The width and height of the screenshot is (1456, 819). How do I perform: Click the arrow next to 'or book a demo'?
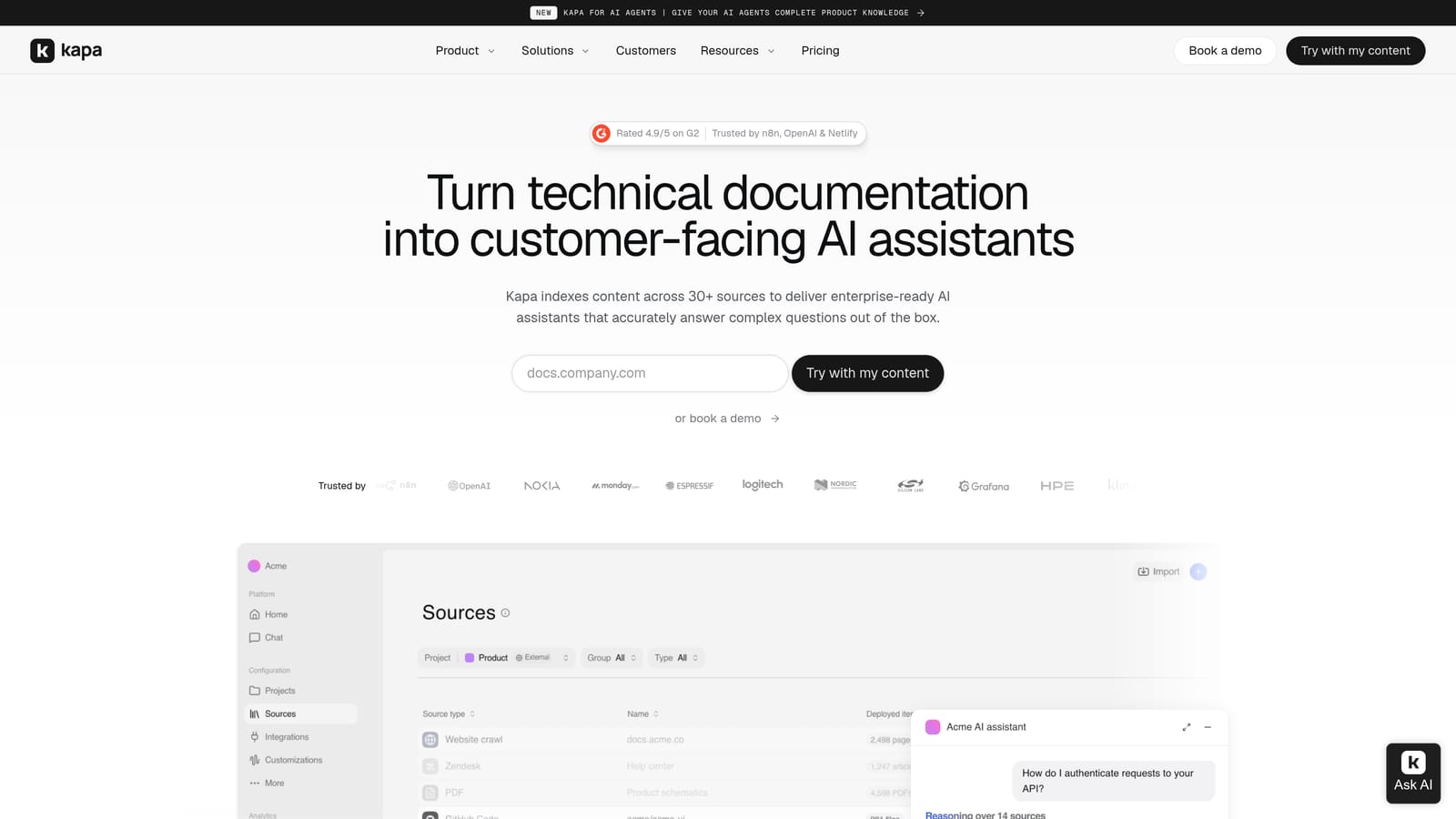775,419
